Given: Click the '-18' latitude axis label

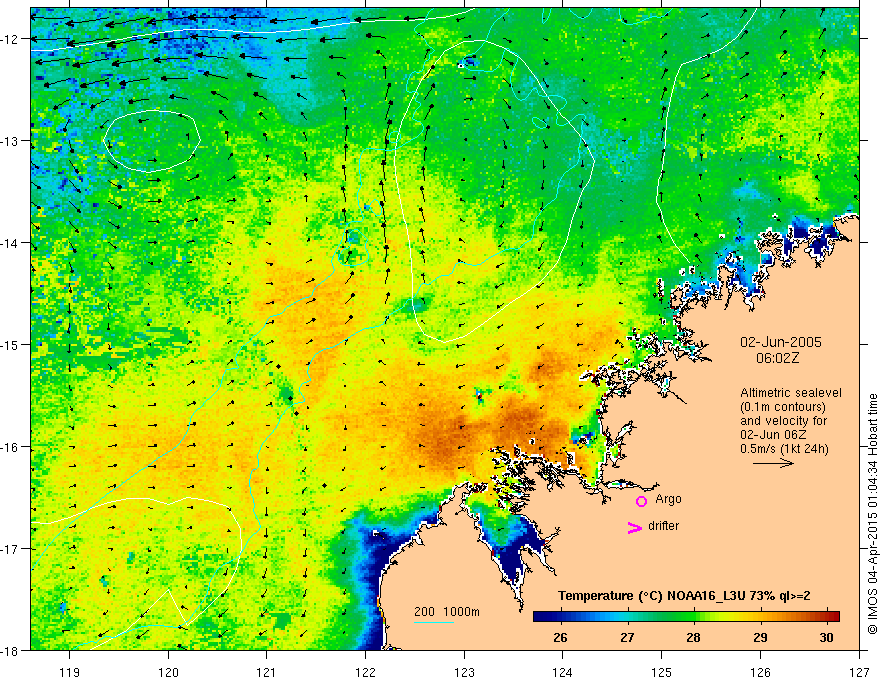Looking at the screenshot, I should pos(11,650).
